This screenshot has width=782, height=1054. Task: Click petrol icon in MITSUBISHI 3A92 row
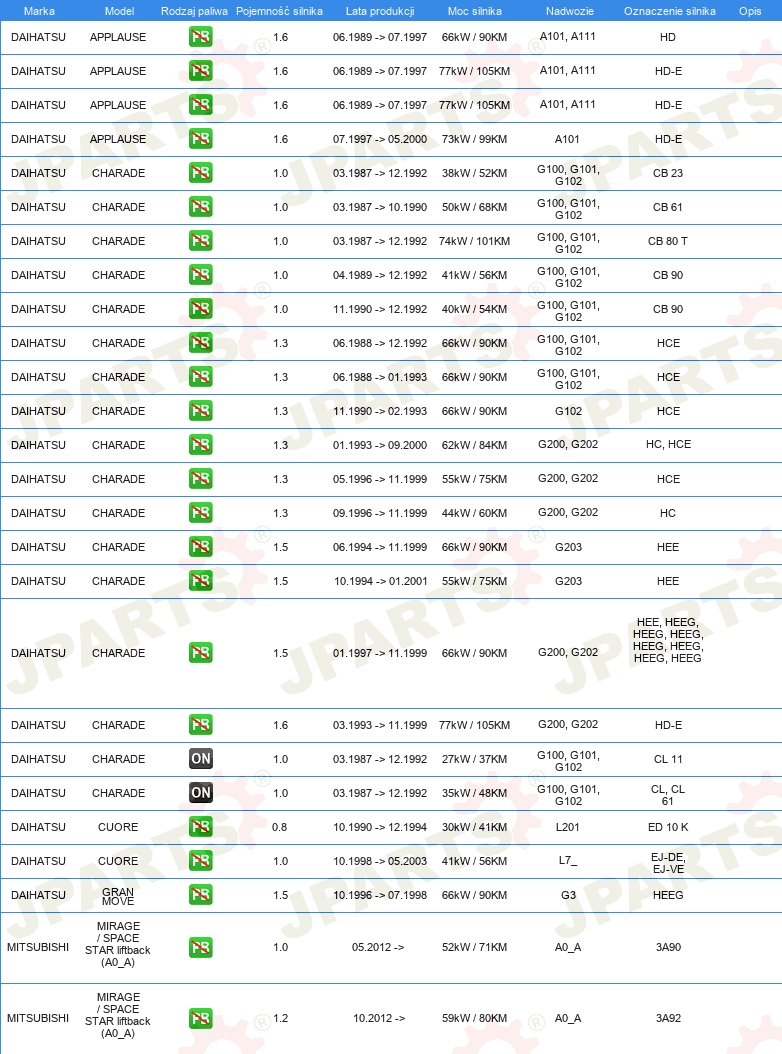tap(200, 1018)
